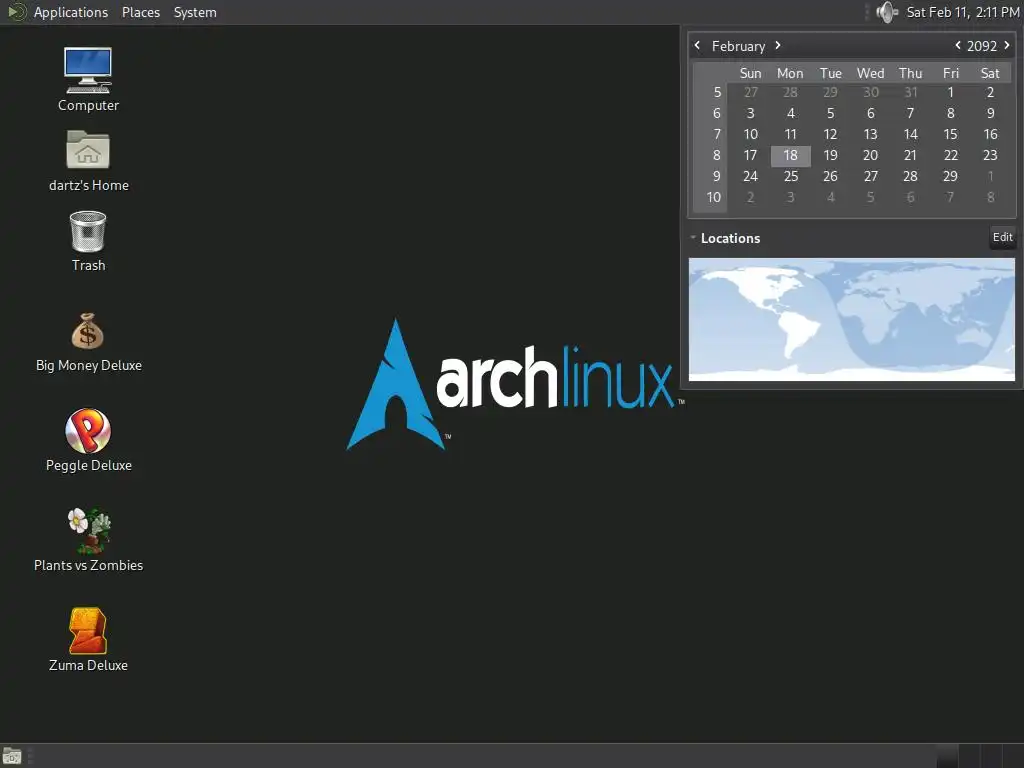Click the February month label
1024x768 pixels.
pyautogui.click(x=738, y=46)
